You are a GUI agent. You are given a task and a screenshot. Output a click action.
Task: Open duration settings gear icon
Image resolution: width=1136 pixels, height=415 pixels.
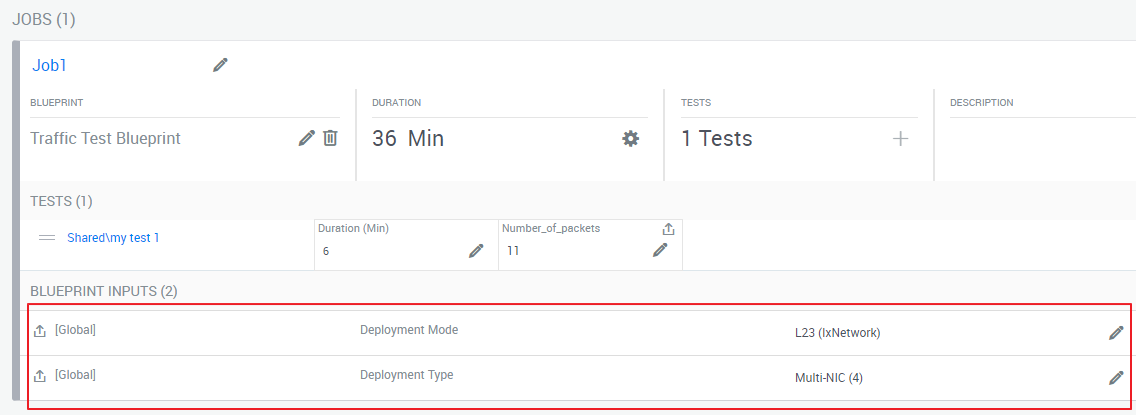(x=630, y=139)
